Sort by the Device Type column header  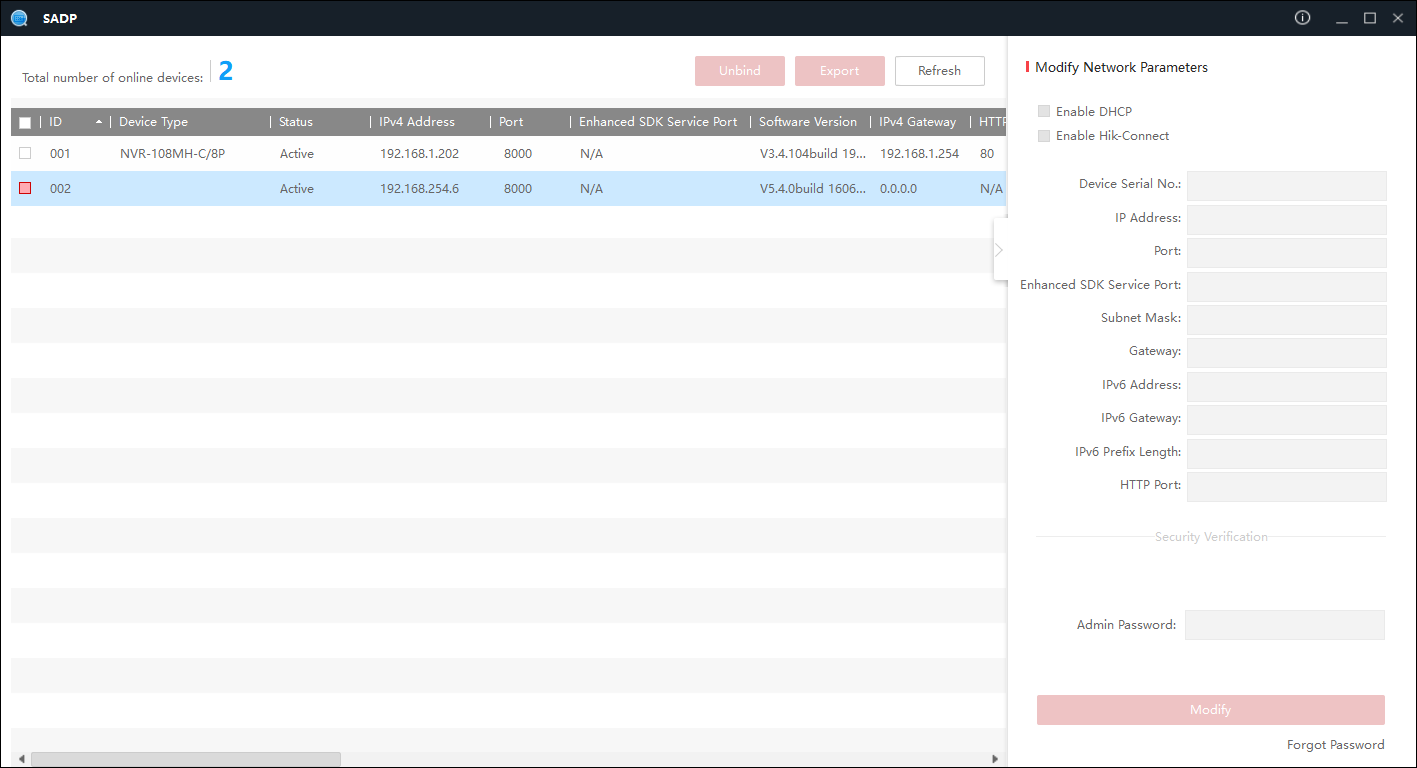click(x=153, y=122)
